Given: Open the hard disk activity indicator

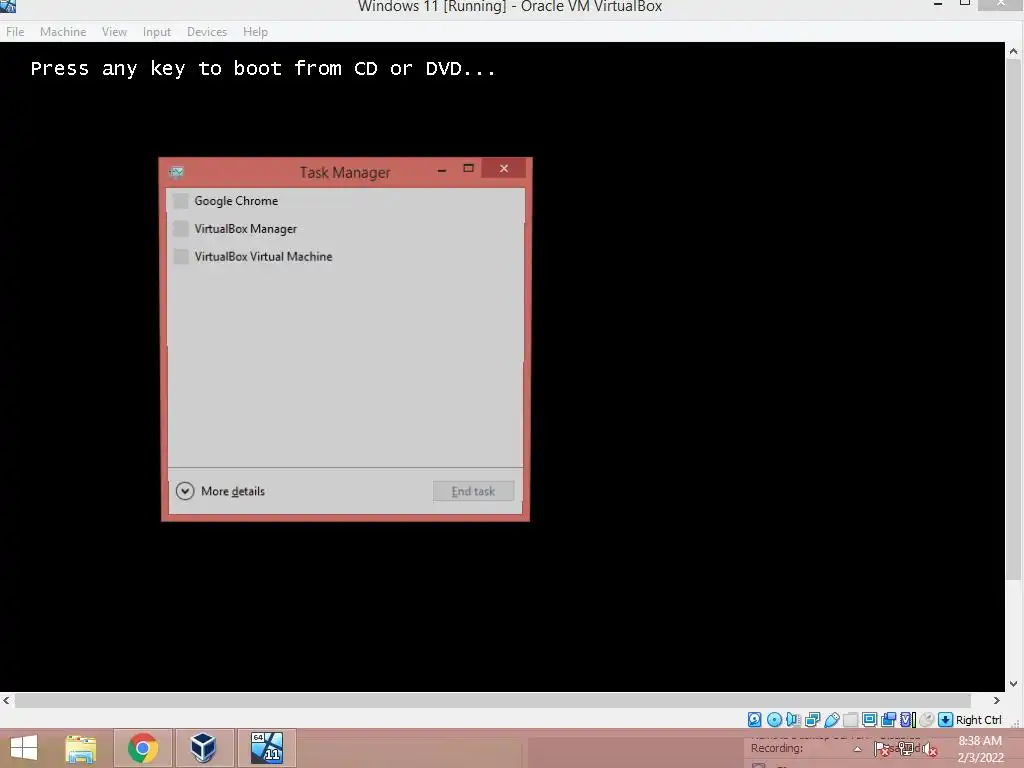Looking at the screenshot, I should pos(754,720).
